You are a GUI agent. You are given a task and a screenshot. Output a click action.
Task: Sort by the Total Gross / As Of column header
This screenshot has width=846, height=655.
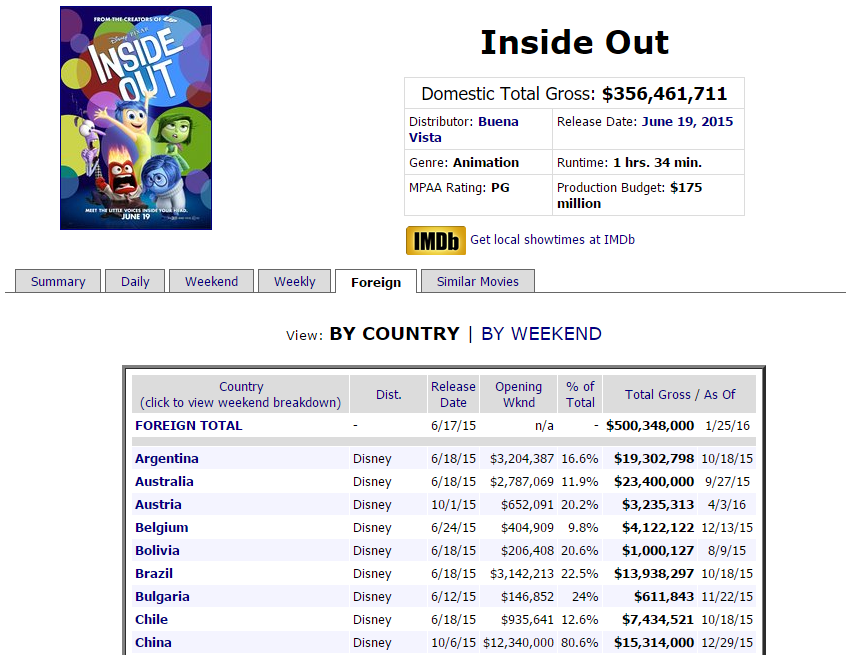(x=680, y=394)
